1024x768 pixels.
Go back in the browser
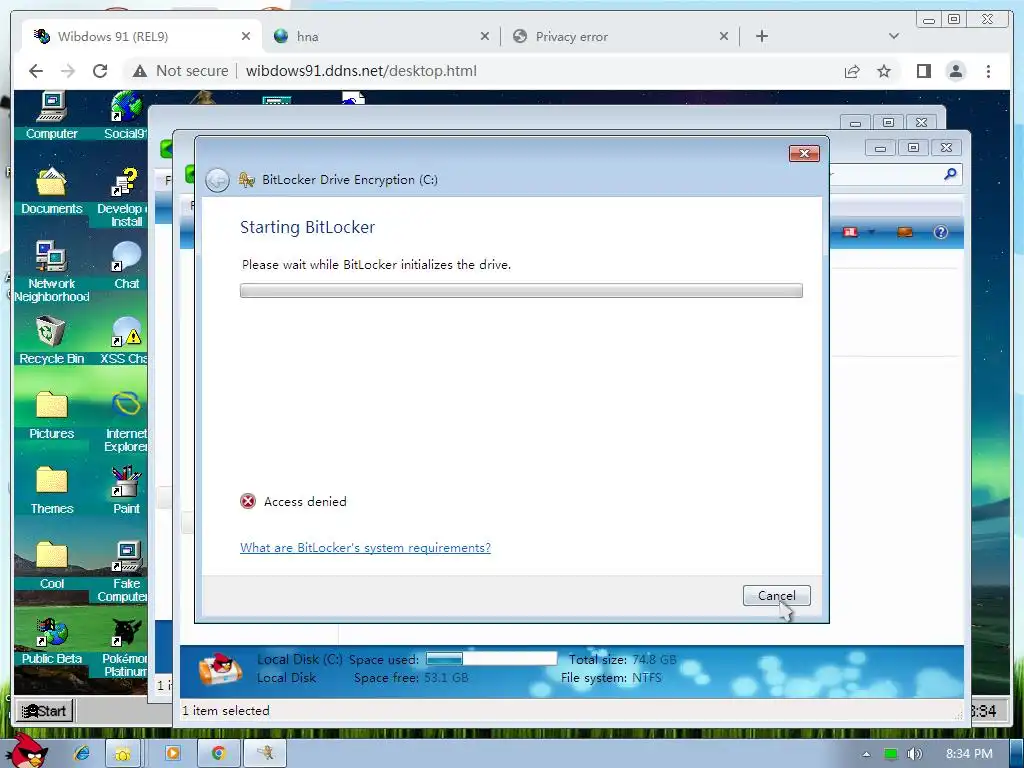(x=36, y=71)
